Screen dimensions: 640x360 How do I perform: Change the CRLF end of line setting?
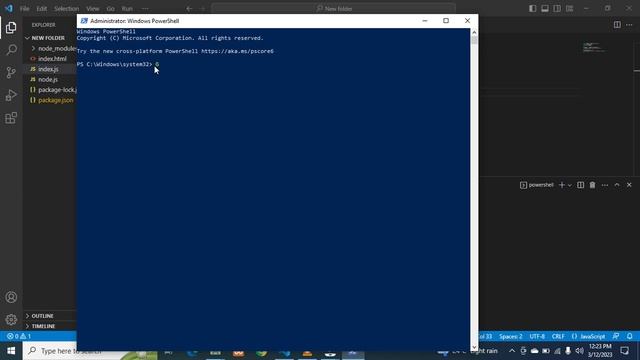[x=558, y=336]
